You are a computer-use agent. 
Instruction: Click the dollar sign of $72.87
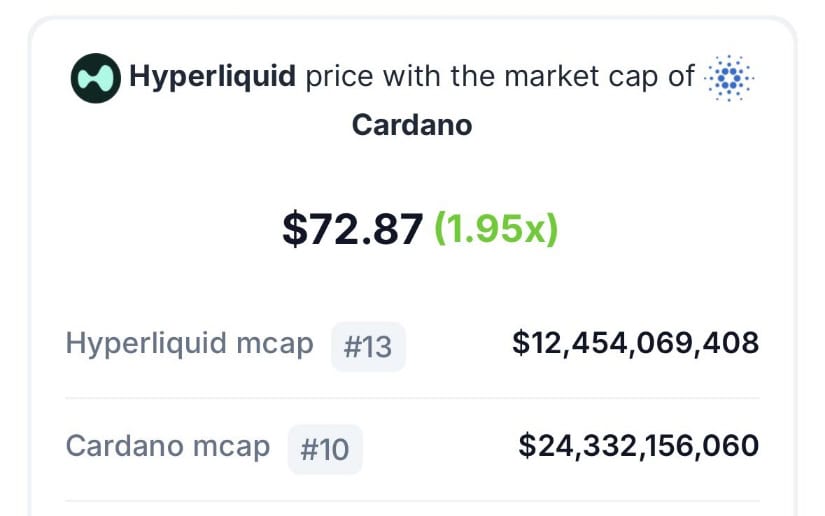tap(295, 229)
